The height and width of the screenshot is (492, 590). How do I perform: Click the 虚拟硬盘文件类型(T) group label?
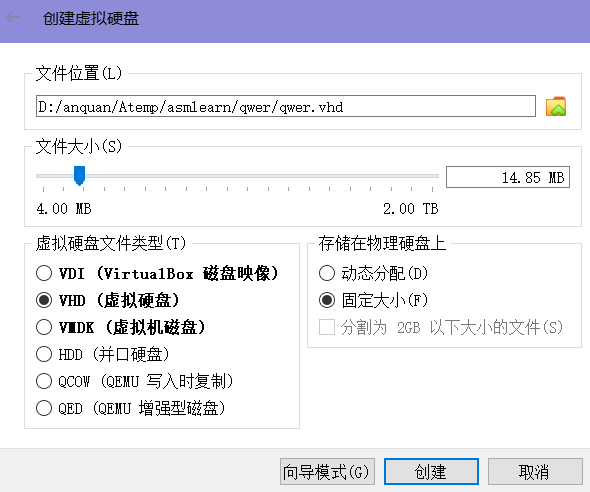111,243
